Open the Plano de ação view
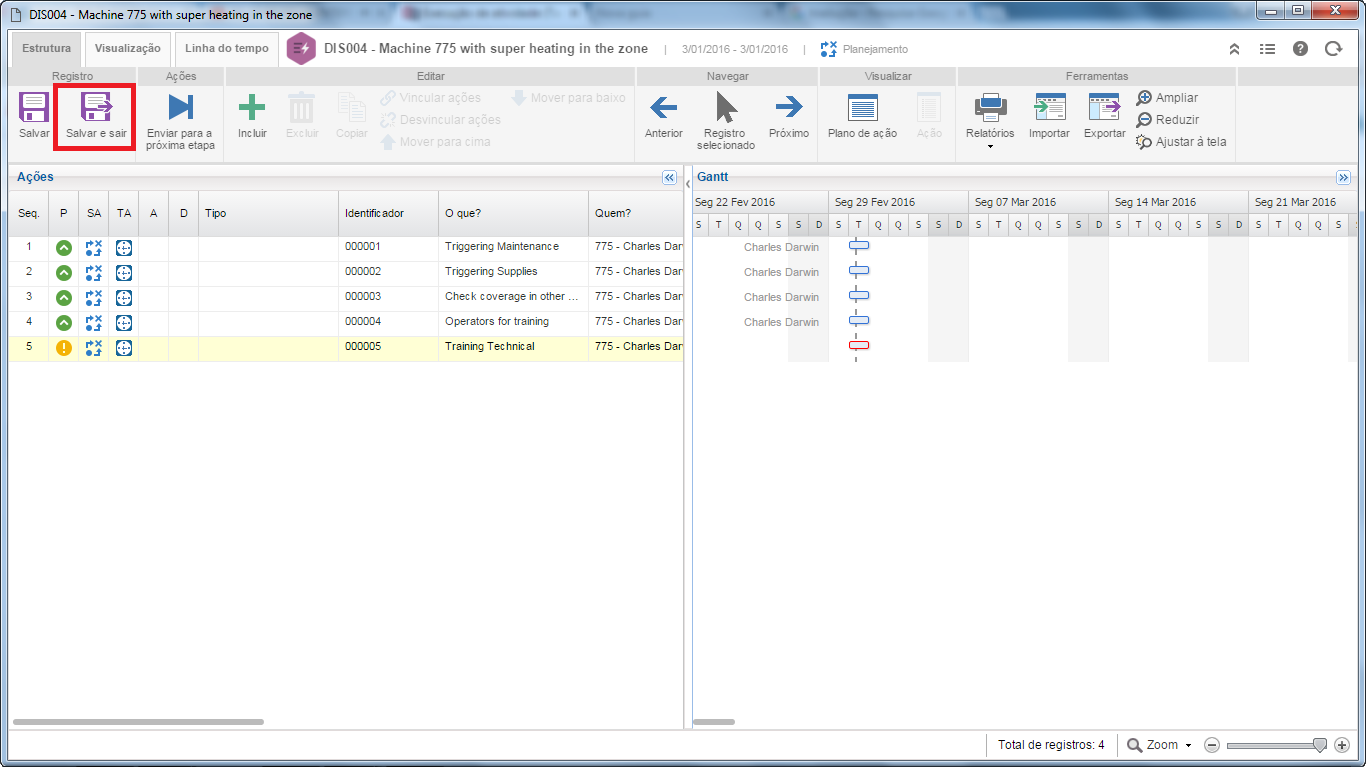 (x=862, y=116)
